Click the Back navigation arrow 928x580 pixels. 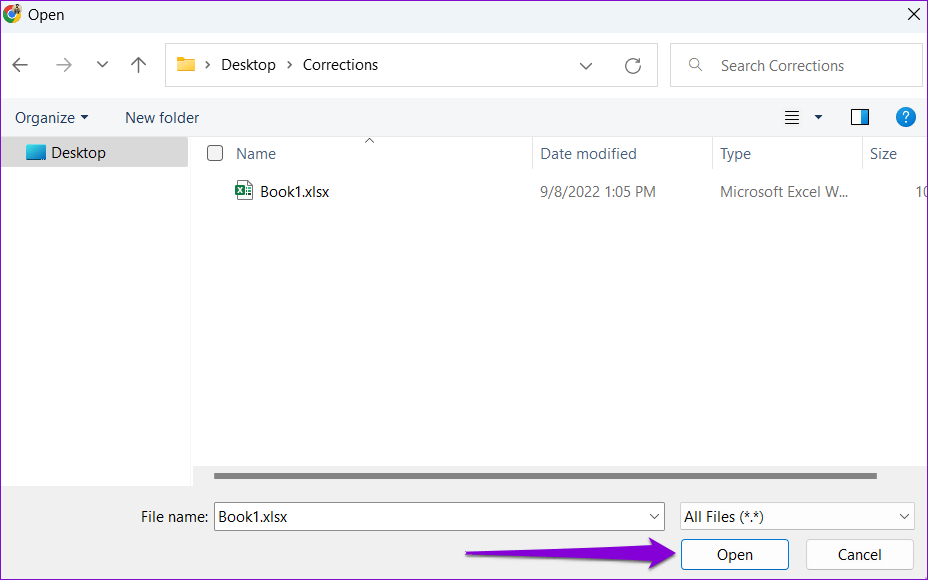pos(20,65)
